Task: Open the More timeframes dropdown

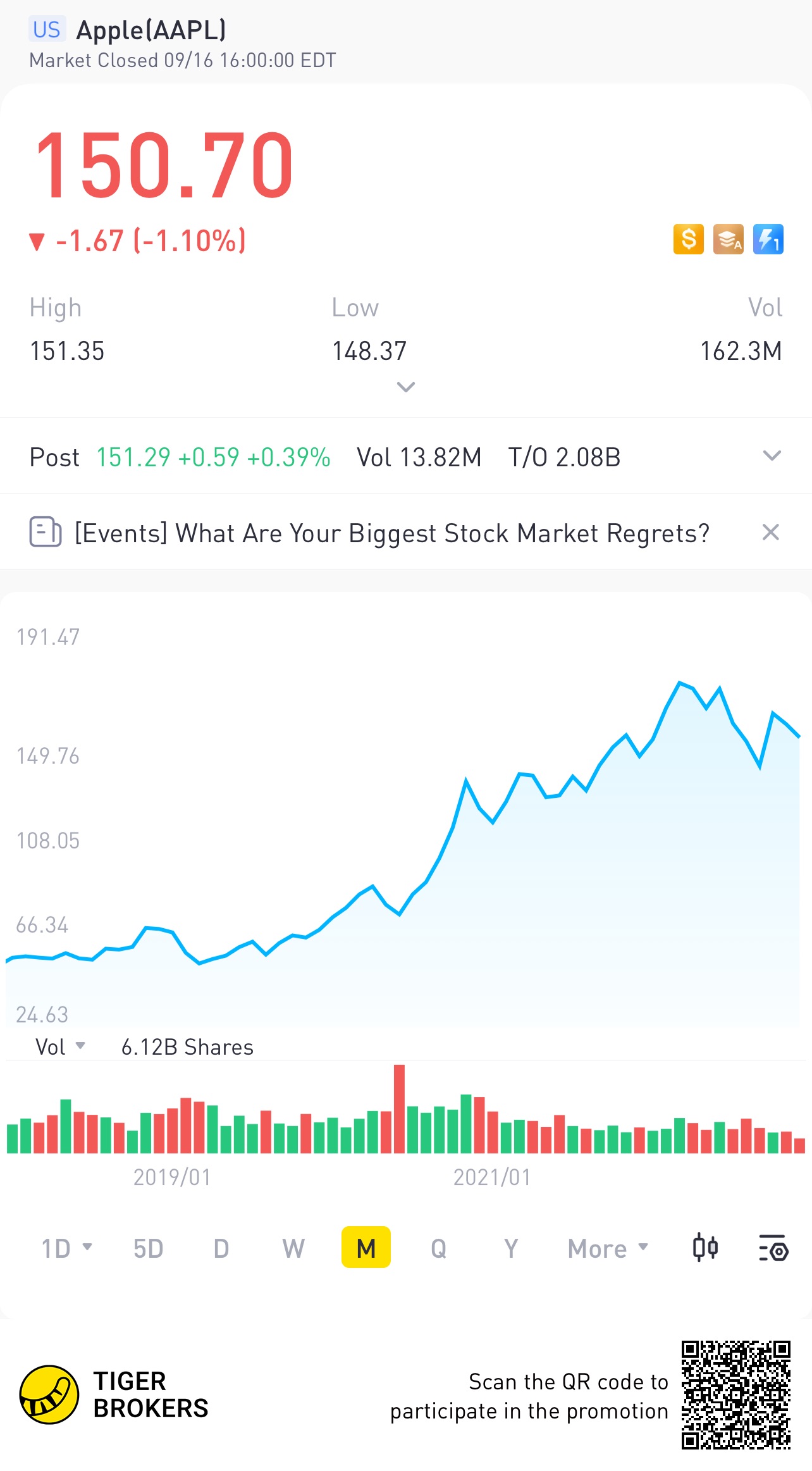Action: pyautogui.click(x=608, y=1248)
